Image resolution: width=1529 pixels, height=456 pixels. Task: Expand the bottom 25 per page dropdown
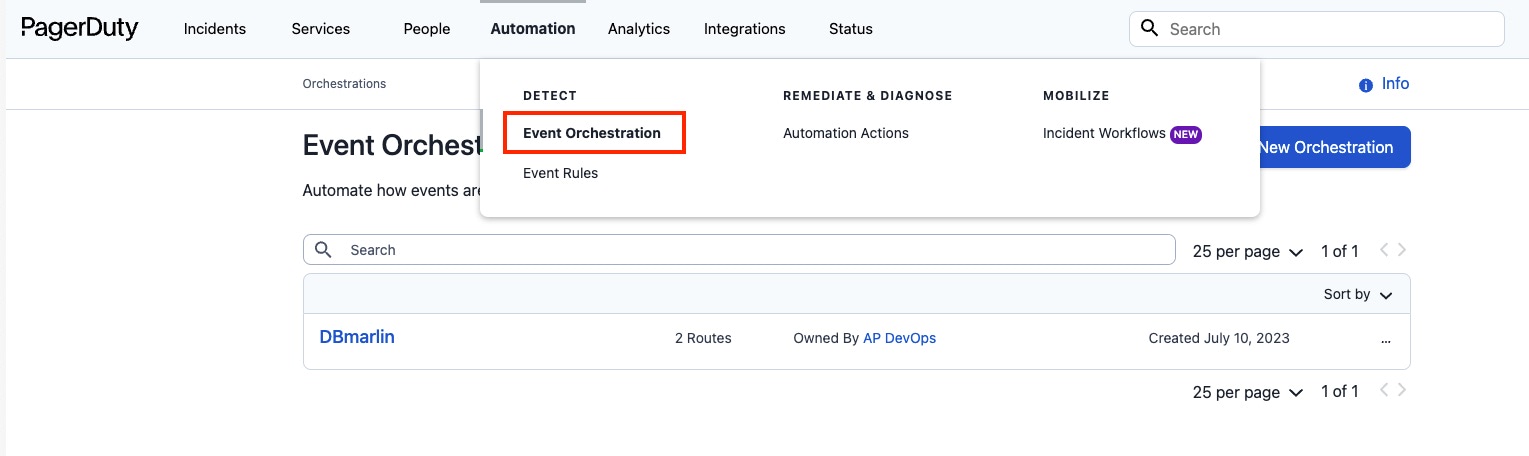pyautogui.click(x=1248, y=392)
